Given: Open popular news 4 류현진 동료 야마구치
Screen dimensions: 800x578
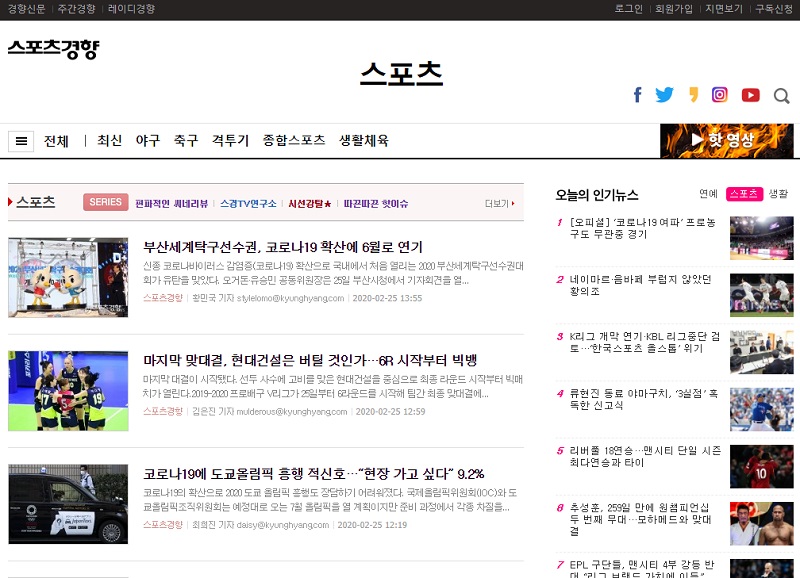Looking at the screenshot, I should click(644, 399).
